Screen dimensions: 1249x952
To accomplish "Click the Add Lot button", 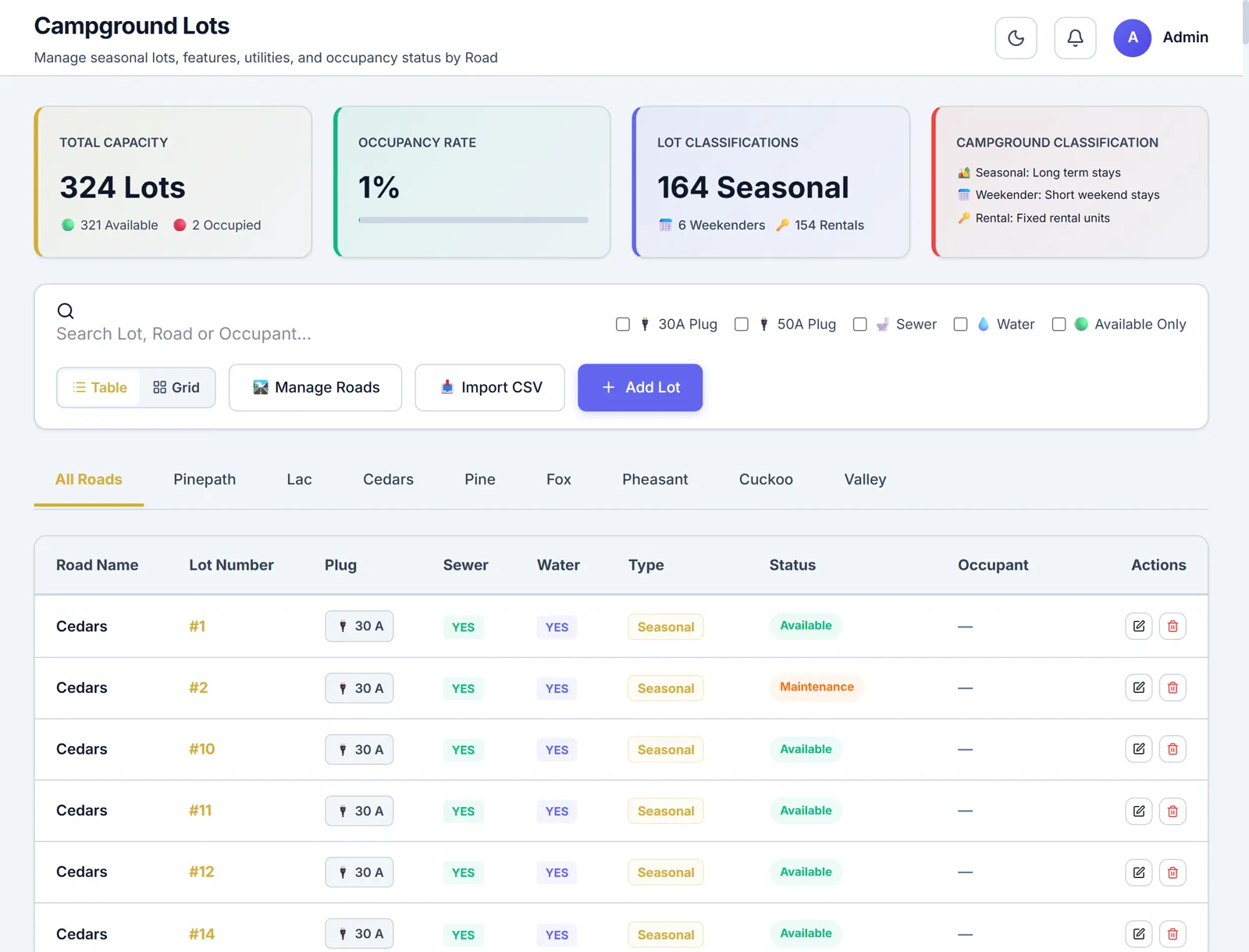I will pos(640,387).
